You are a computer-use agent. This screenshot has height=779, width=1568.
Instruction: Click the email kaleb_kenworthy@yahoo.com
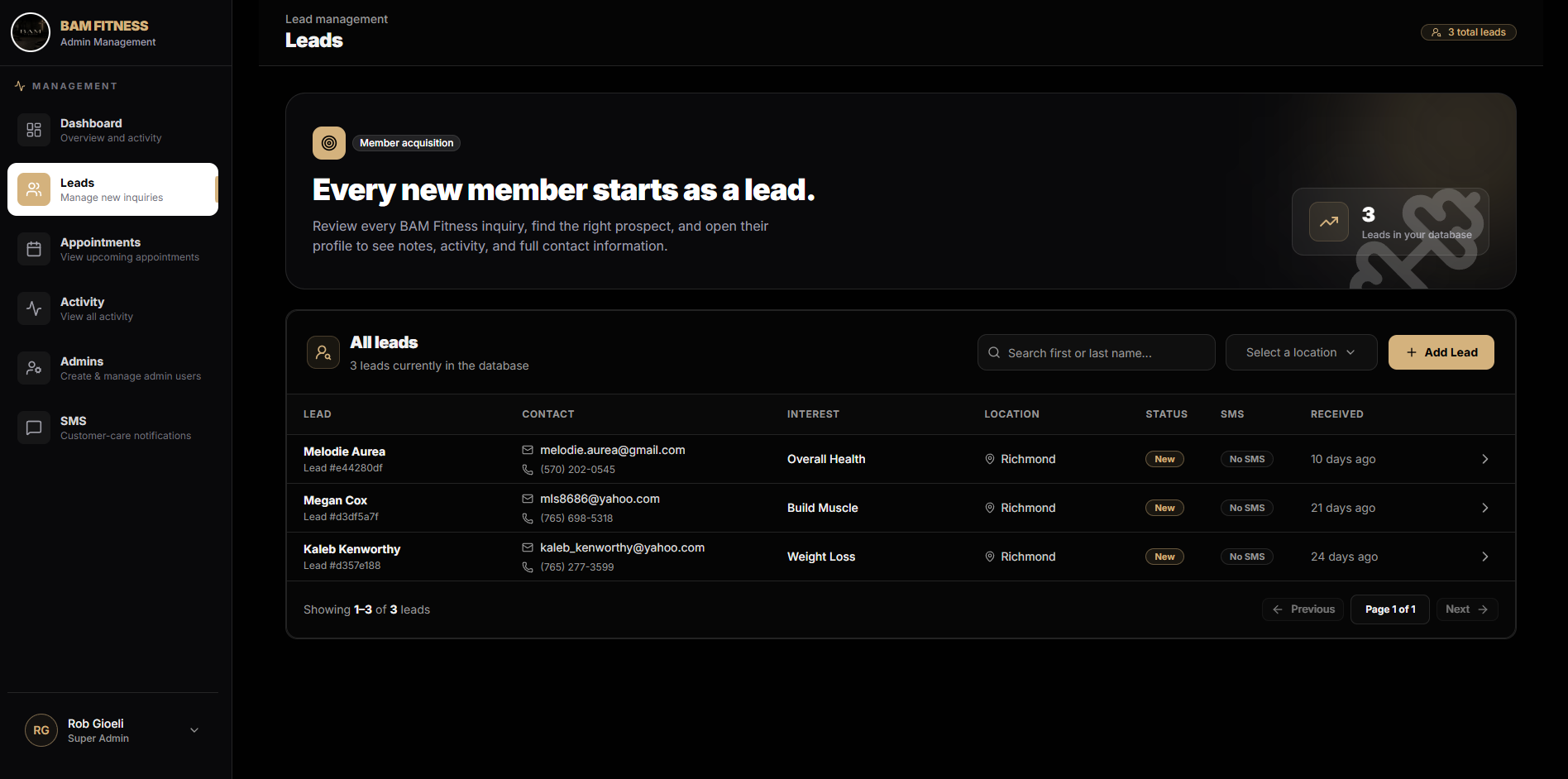click(x=623, y=547)
